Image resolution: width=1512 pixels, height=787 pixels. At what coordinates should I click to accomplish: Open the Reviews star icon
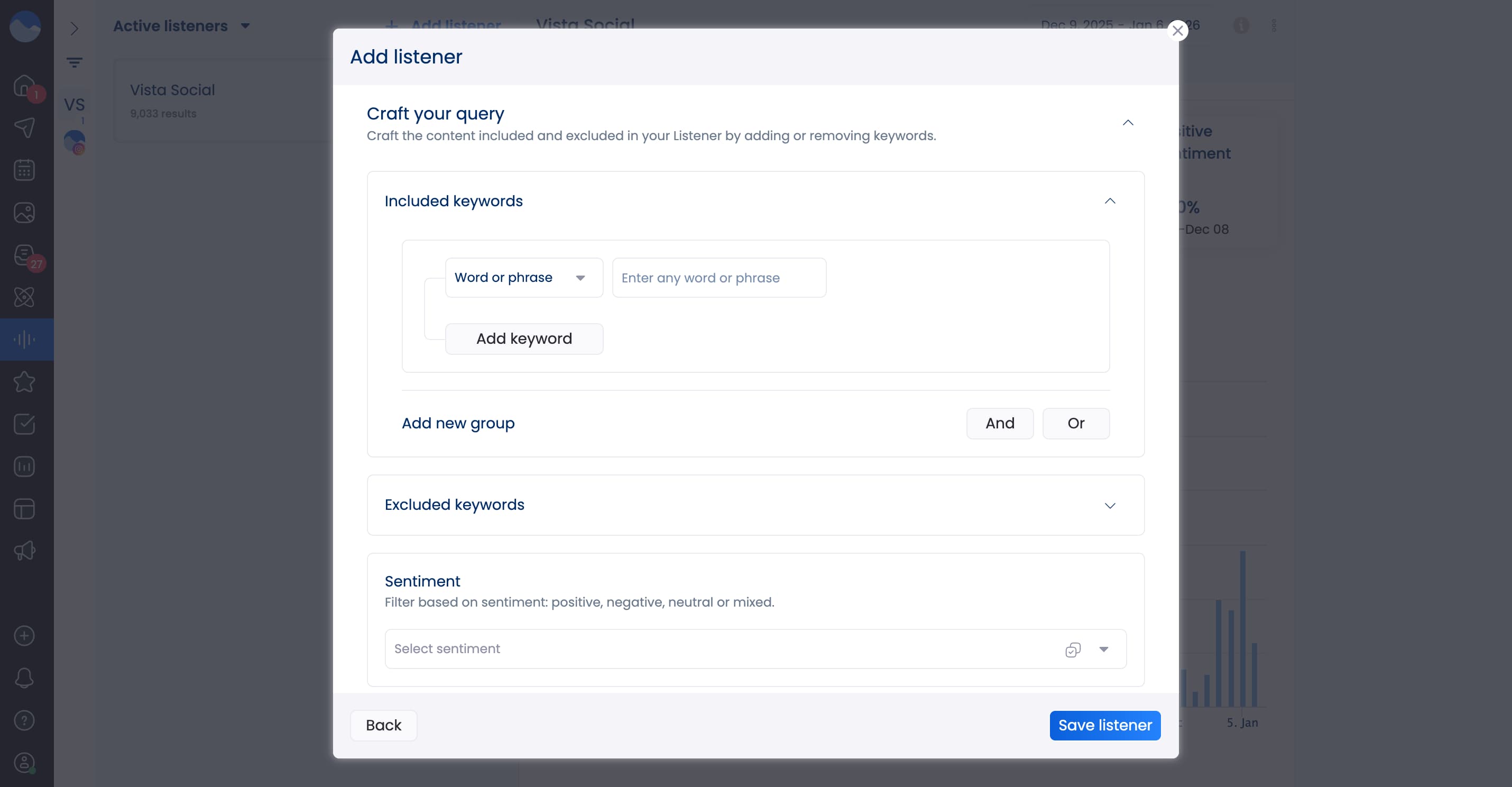24,382
